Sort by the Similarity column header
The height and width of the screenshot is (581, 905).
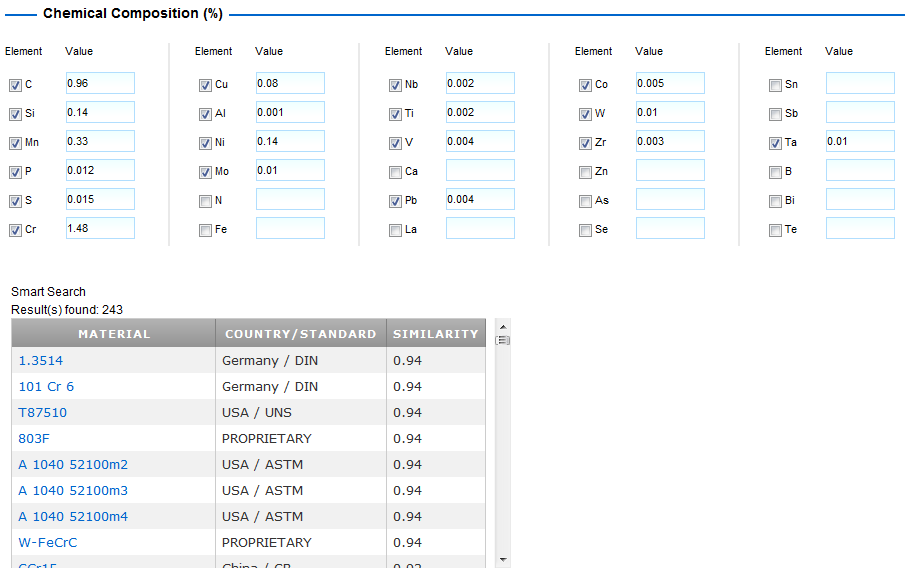tap(435, 334)
